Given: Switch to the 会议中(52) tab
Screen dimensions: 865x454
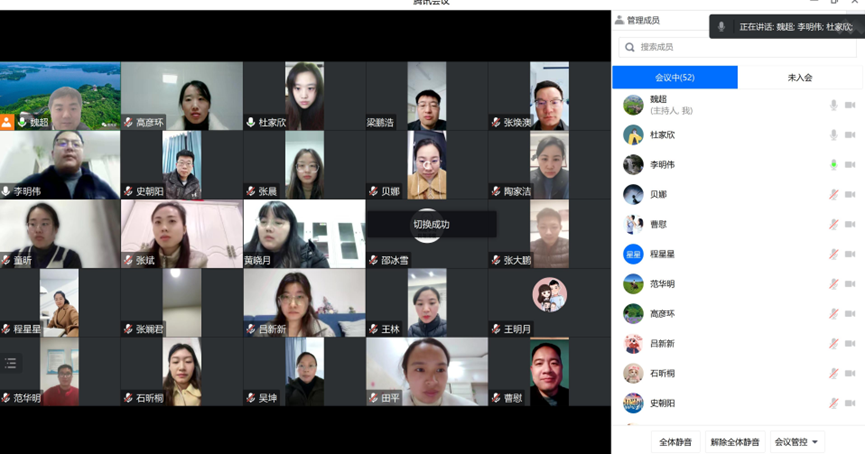Looking at the screenshot, I should pos(675,77).
